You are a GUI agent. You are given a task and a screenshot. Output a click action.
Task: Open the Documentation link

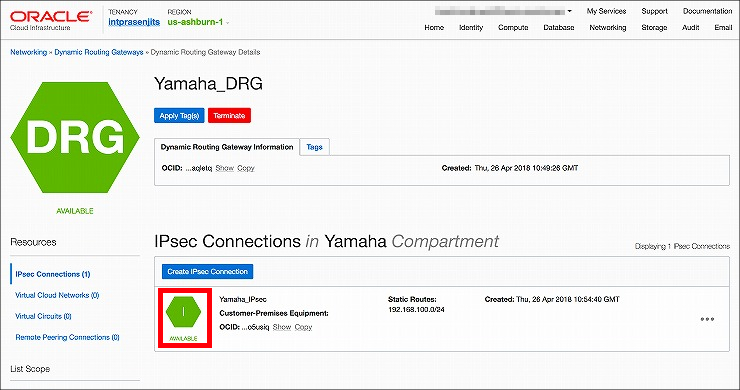click(x=707, y=11)
